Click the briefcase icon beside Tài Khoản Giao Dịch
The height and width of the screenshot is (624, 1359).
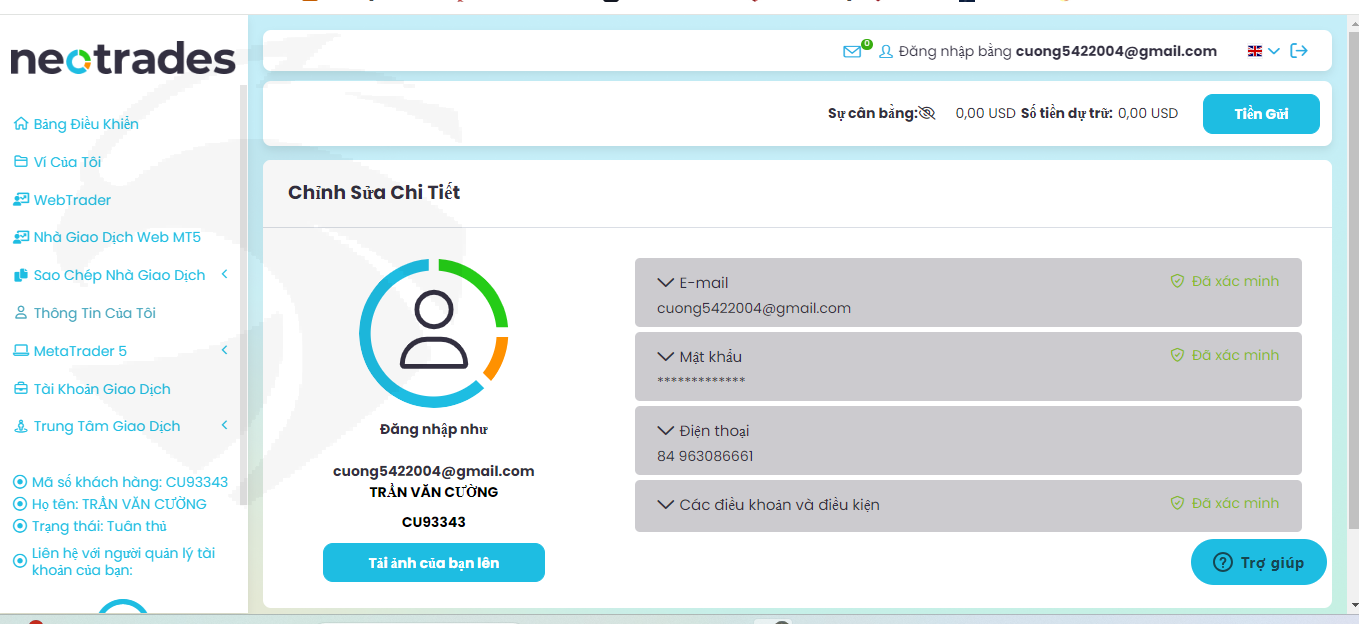(21, 388)
